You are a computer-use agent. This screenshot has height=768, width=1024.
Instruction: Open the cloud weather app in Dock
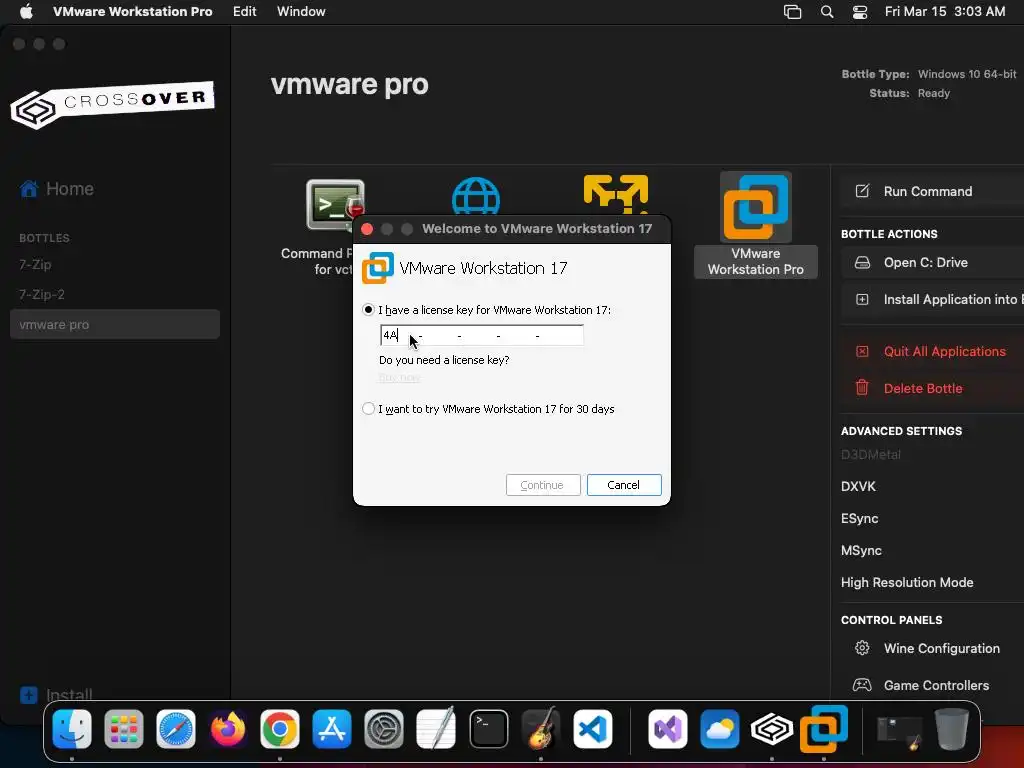tap(720, 729)
